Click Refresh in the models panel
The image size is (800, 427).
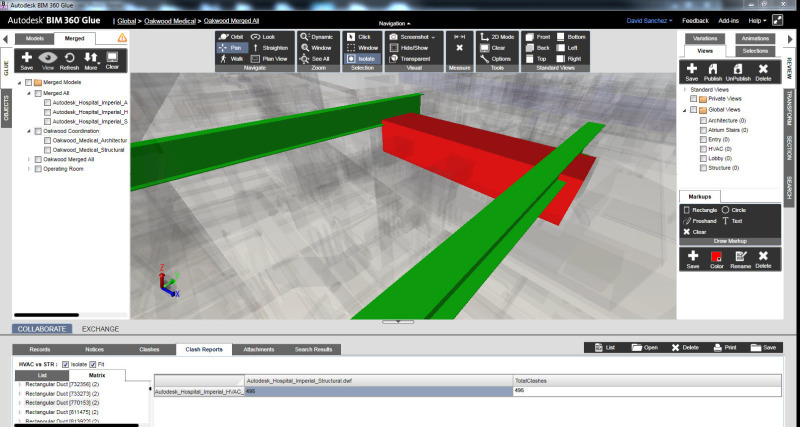pos(69,61)
